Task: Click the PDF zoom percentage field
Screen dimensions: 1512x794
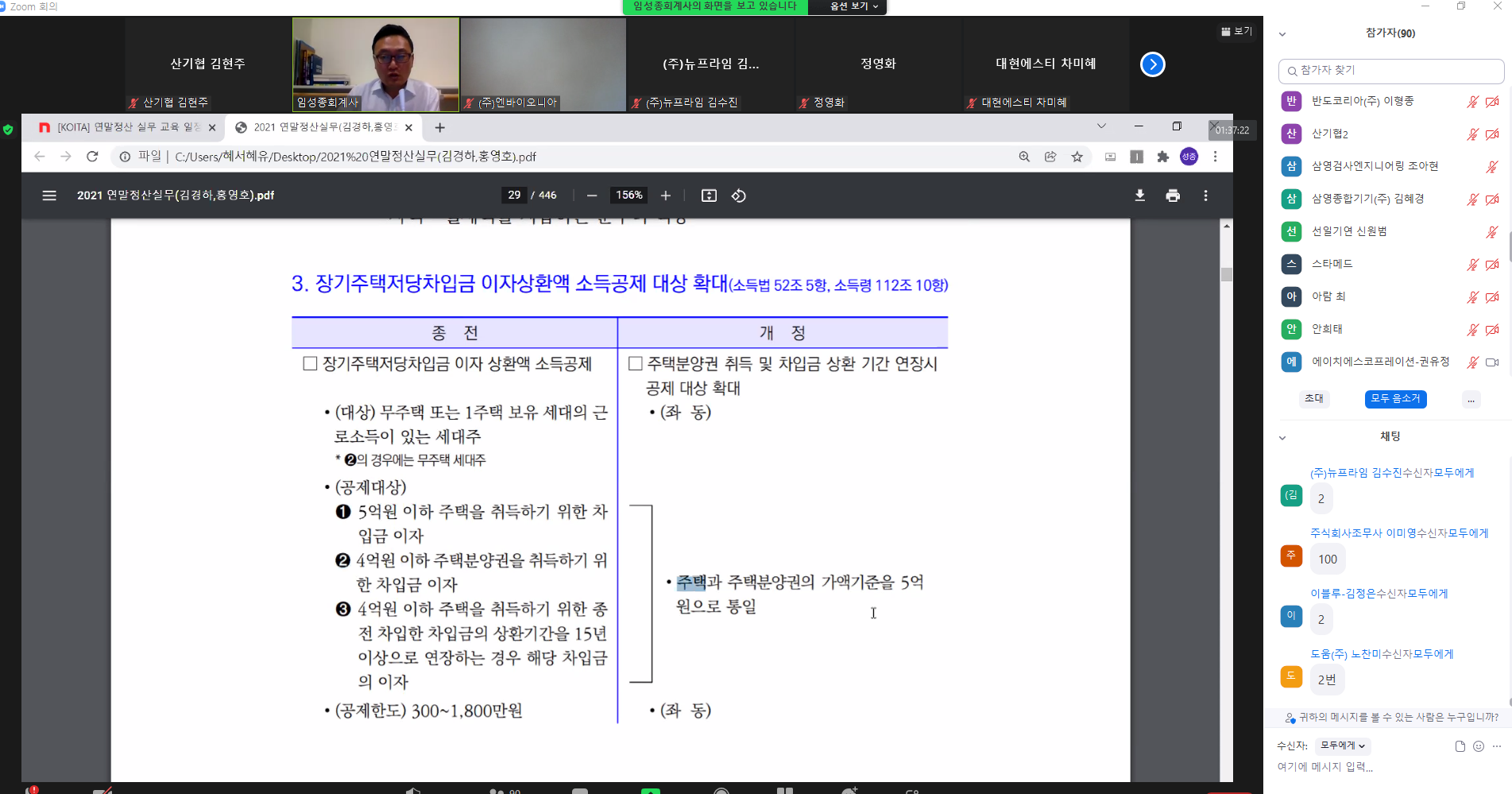Action: point(628,196)
